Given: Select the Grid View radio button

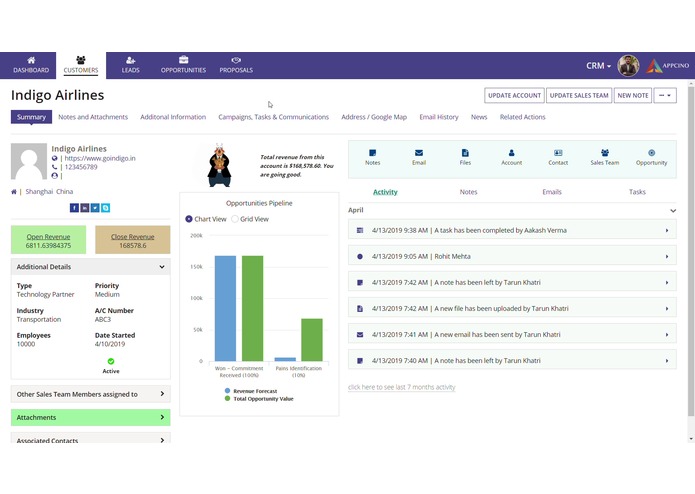Looking at the screenshot, I should (x=235, y=219).
